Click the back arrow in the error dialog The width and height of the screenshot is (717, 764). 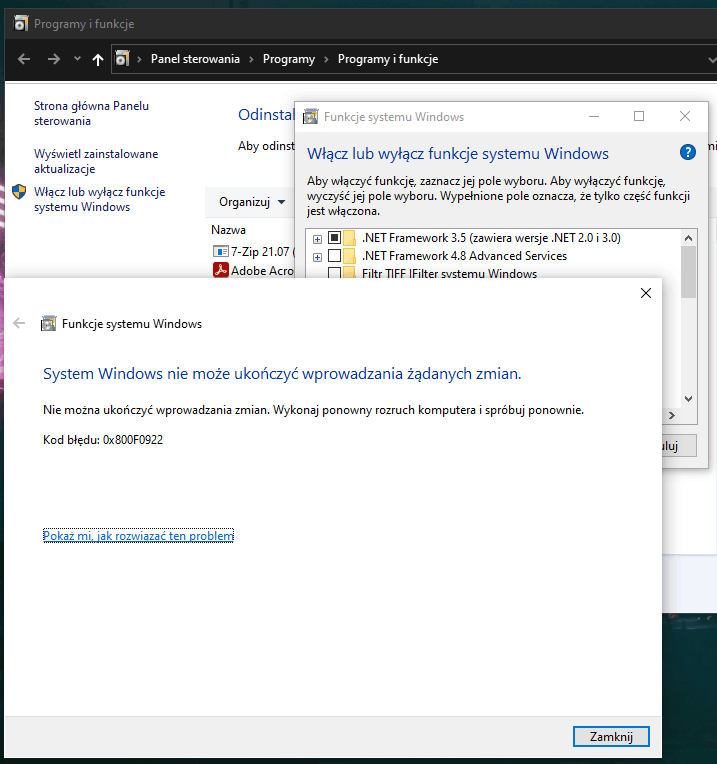point(19,323)
